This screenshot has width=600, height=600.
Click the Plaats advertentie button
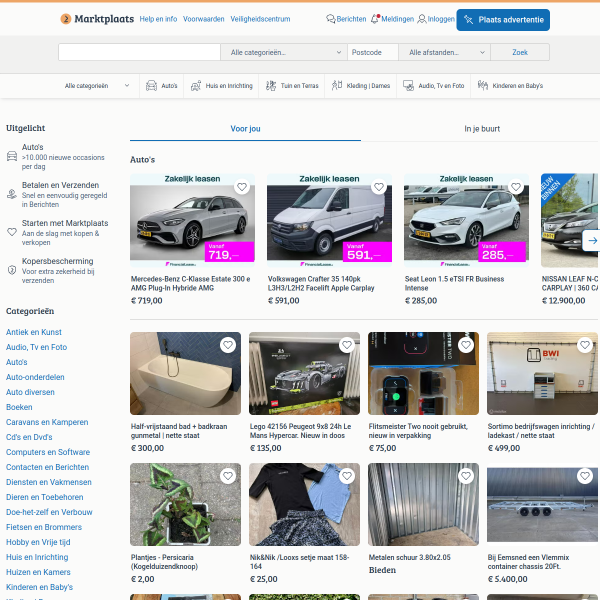[503, 19]
